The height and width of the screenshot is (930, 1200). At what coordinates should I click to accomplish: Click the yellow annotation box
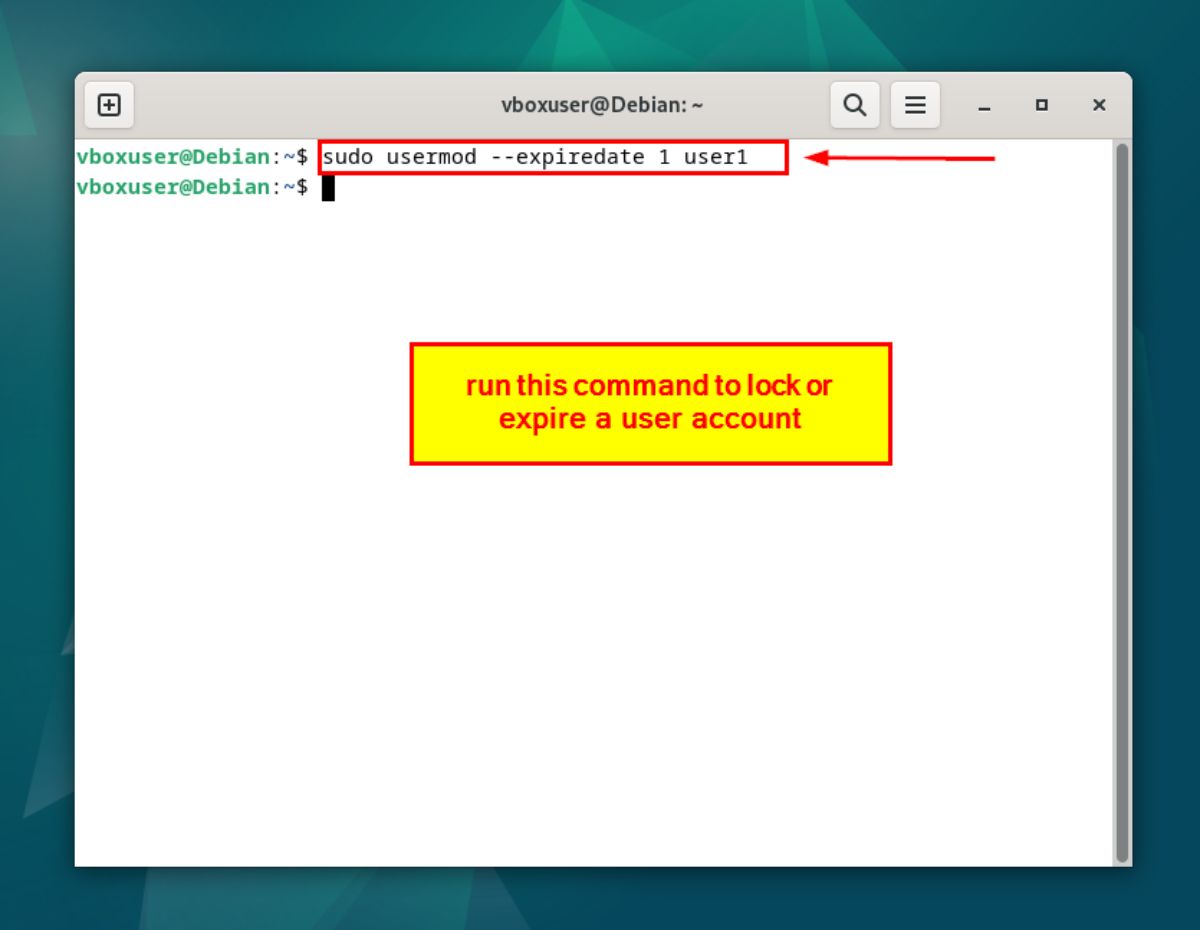coord(650,402)
